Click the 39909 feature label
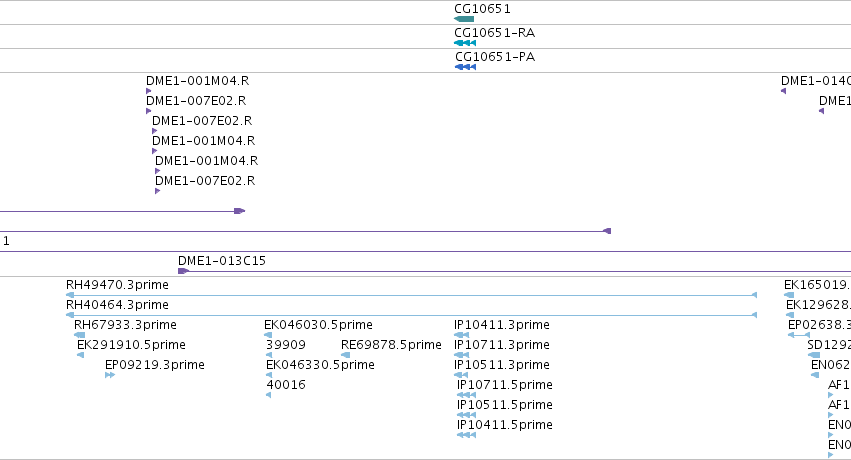The image size is (851, 460). point(286,344)
